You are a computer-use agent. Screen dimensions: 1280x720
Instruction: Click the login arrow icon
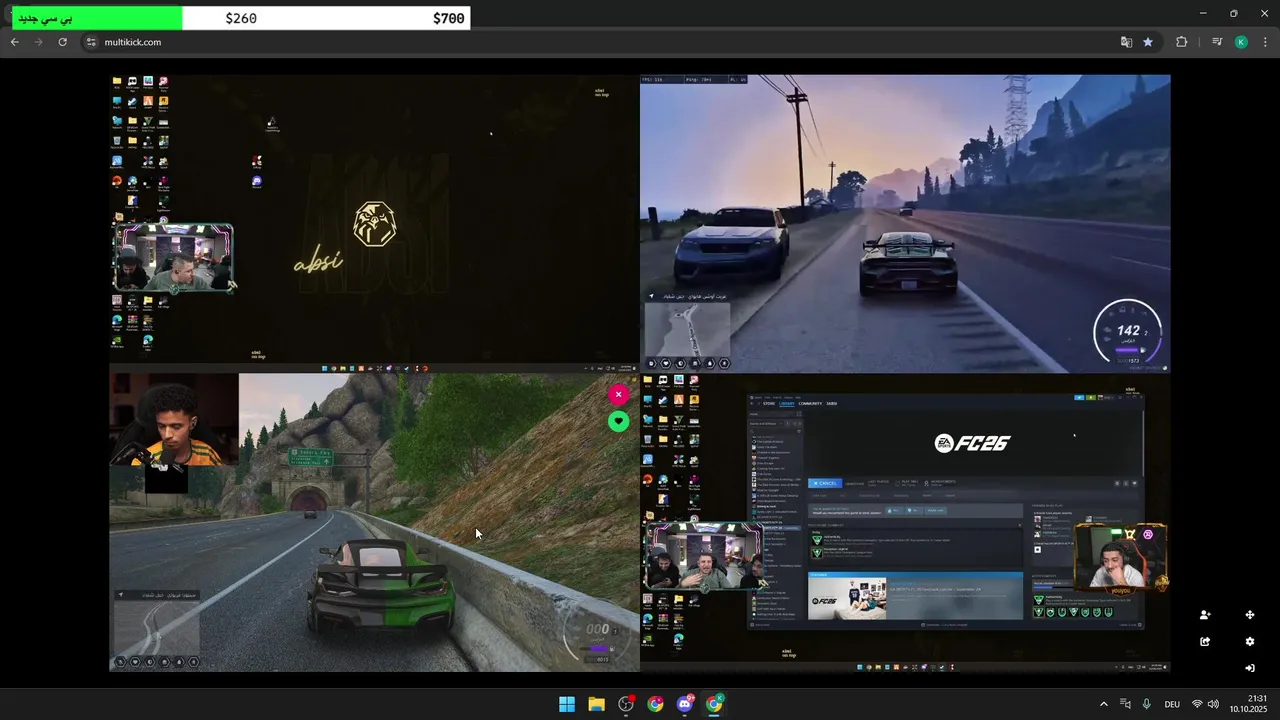coord(1250,668)
